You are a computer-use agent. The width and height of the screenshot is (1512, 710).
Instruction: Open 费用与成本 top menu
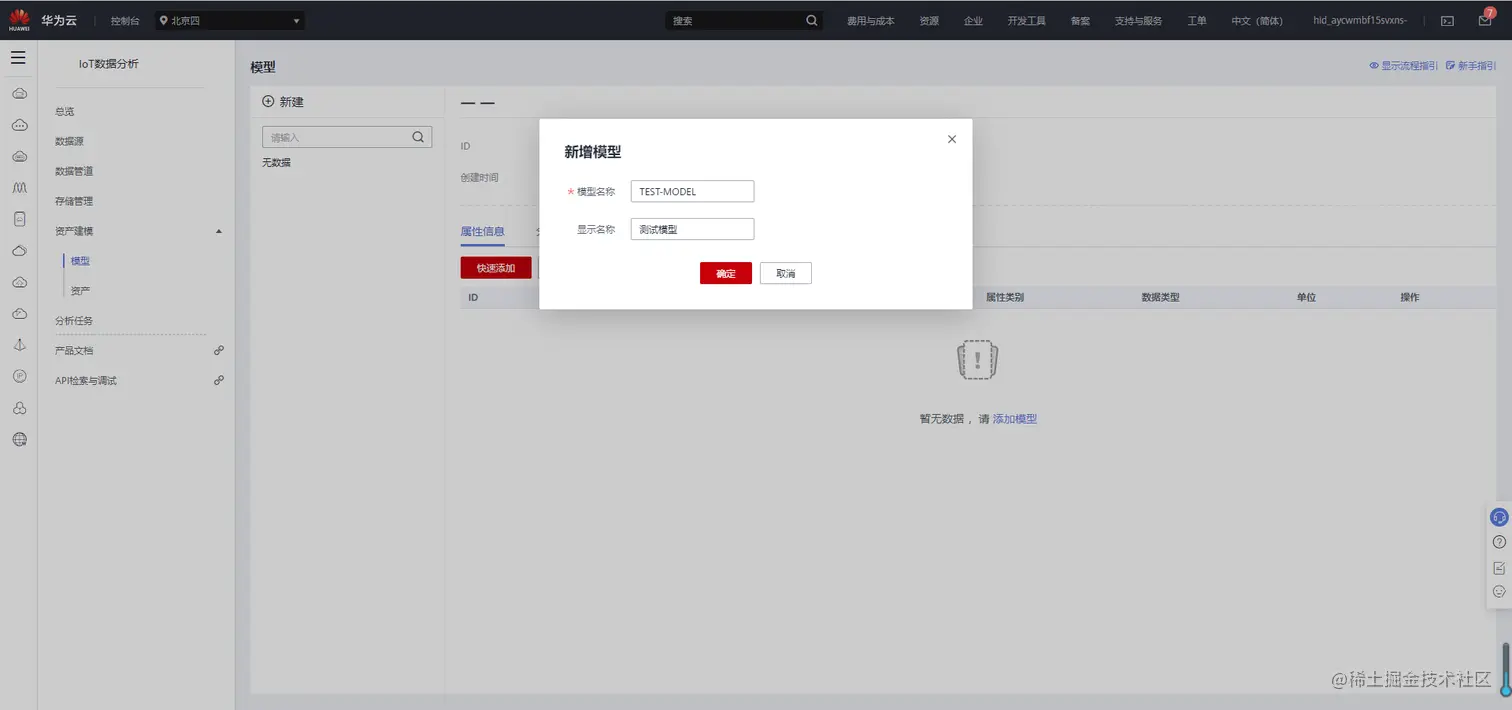coord(871,20)
